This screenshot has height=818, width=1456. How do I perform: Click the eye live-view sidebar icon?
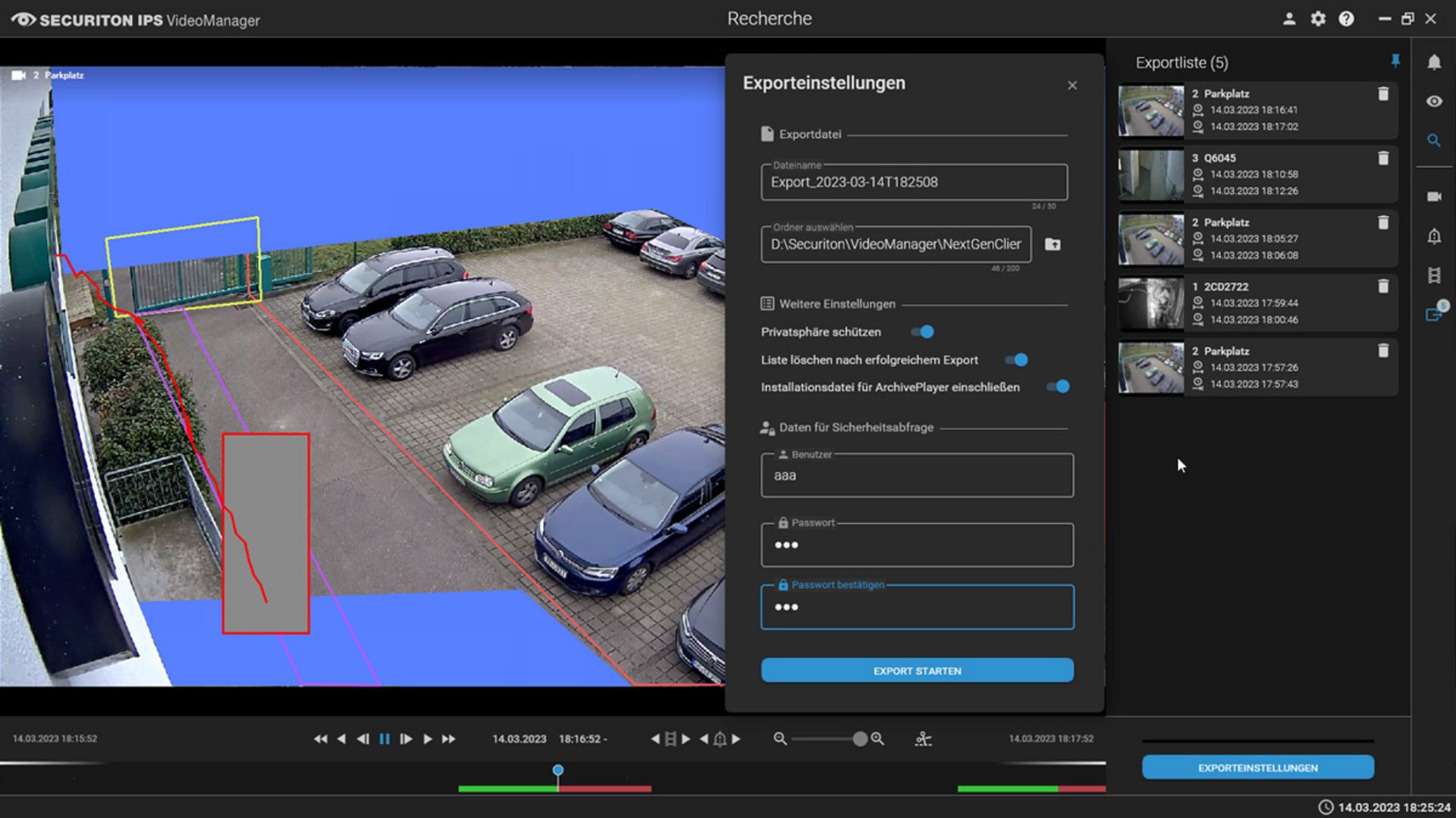1433,101
